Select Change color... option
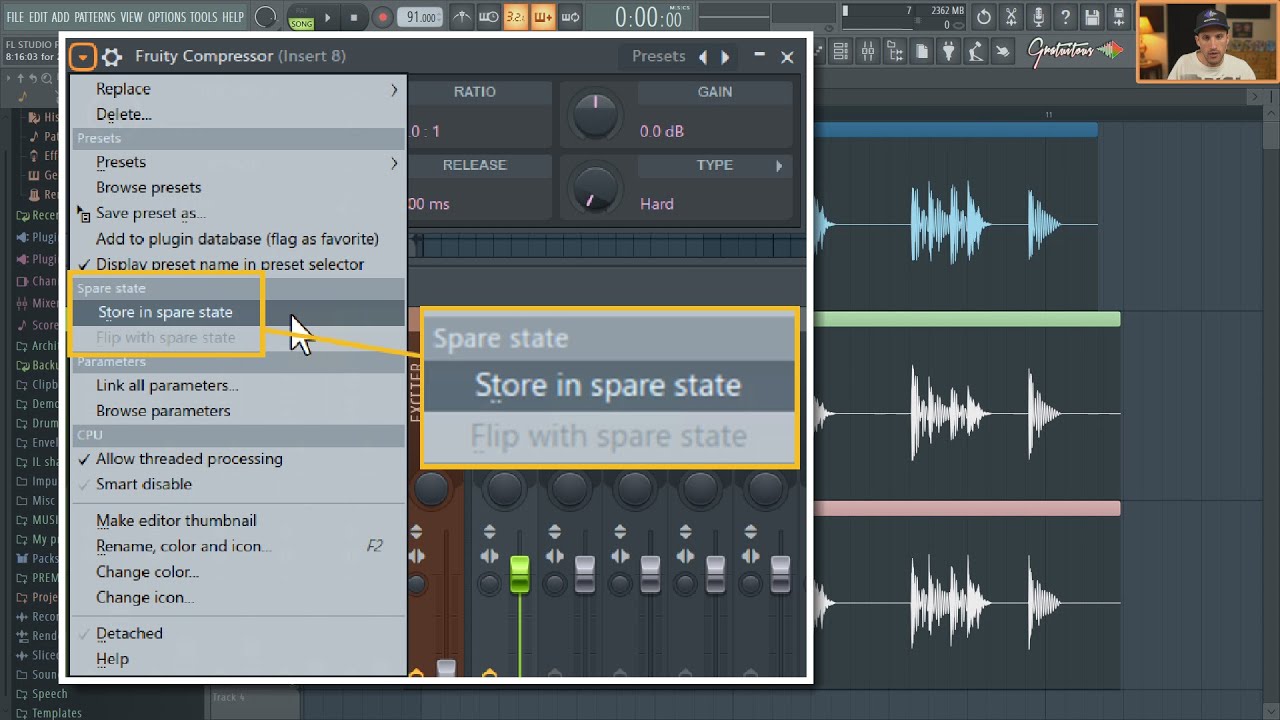Viewport: 1280px width, 720px height. click(237, 572)
